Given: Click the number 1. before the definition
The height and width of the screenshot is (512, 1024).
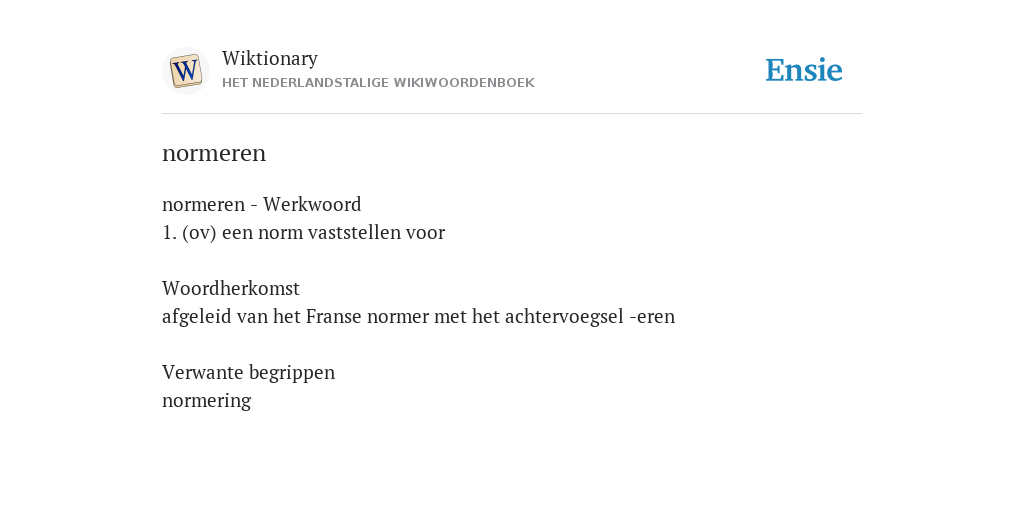Looking at the screenshot, I should pos(169,233).
